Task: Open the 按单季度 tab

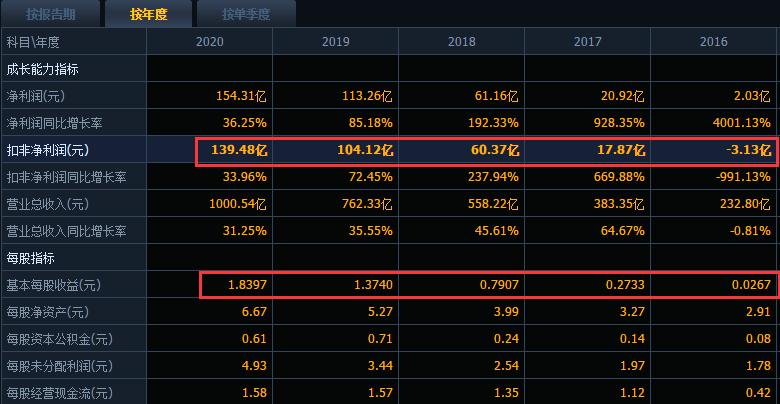Action: 246,14
